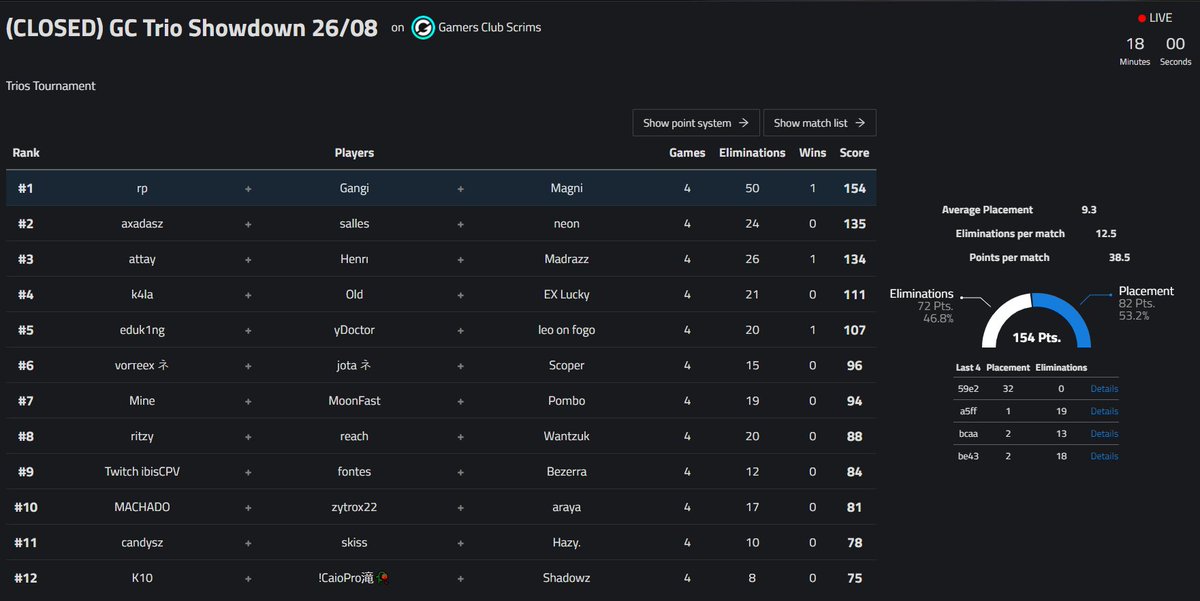Click the plus icon between Old and EX Lucky
The height and width of the screenshot is (601, 1200).
click(459, 294)
